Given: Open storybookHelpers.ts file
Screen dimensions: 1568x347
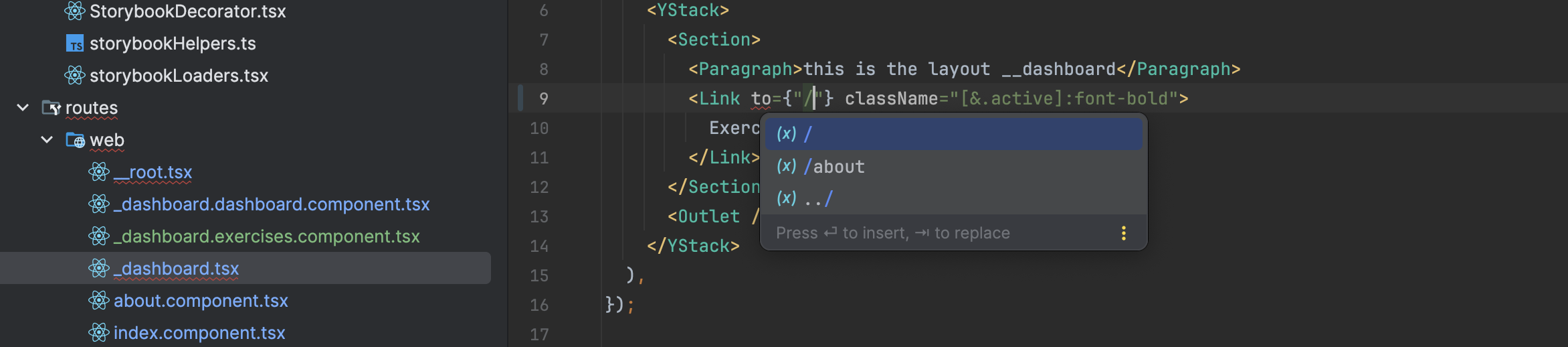Looking at the screenshot, I should coord(173,44).
